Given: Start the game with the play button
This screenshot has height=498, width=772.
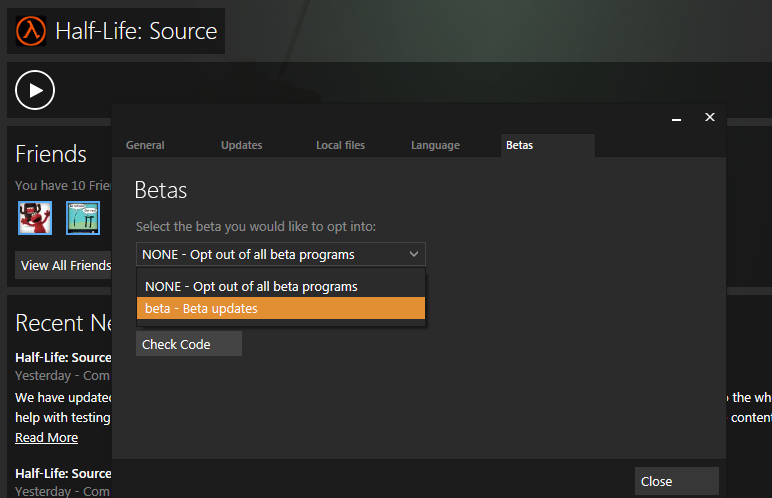Looking at the screenshot, I should (x=34, y=90).
